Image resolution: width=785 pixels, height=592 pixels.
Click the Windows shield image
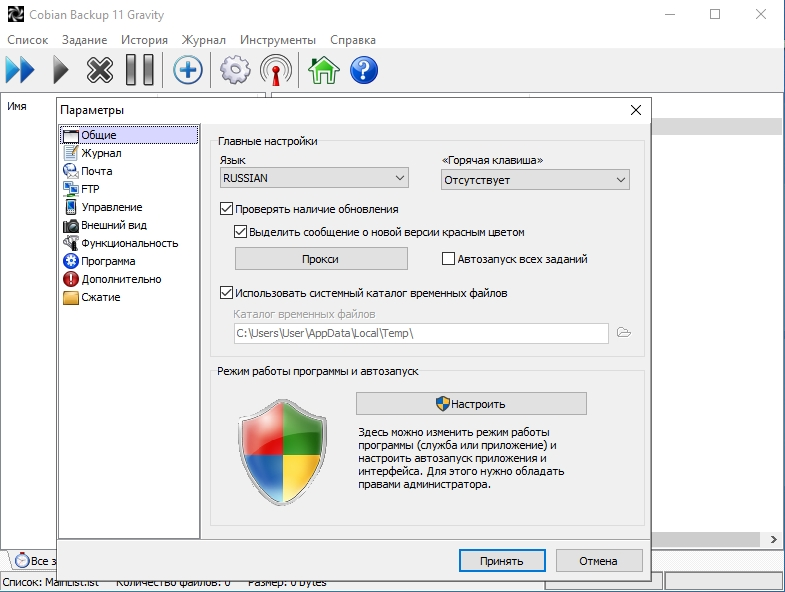point(282,452)
